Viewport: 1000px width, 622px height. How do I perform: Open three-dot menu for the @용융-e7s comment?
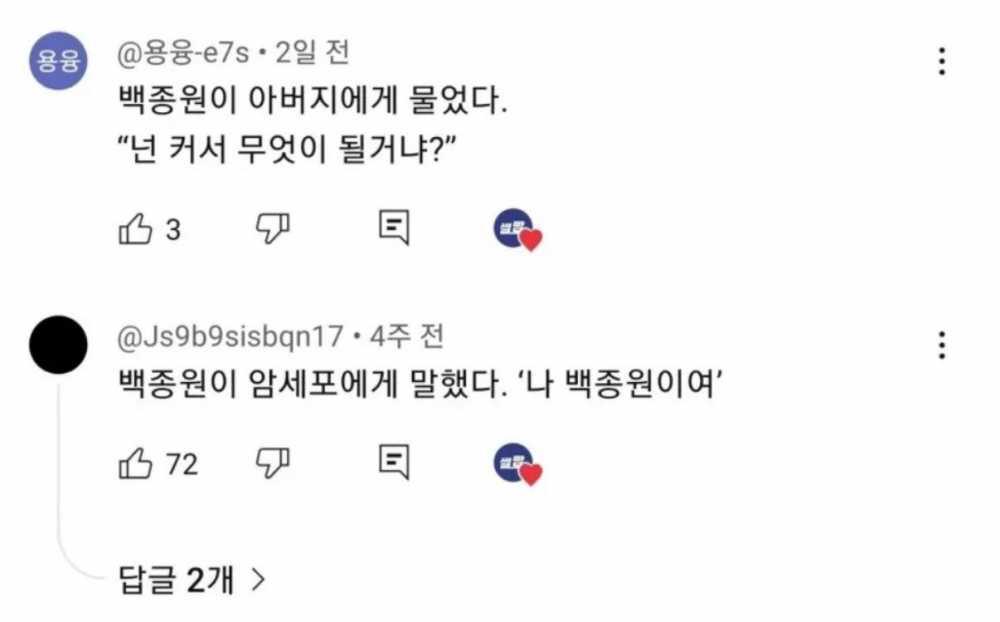click(x=941, y=61)
